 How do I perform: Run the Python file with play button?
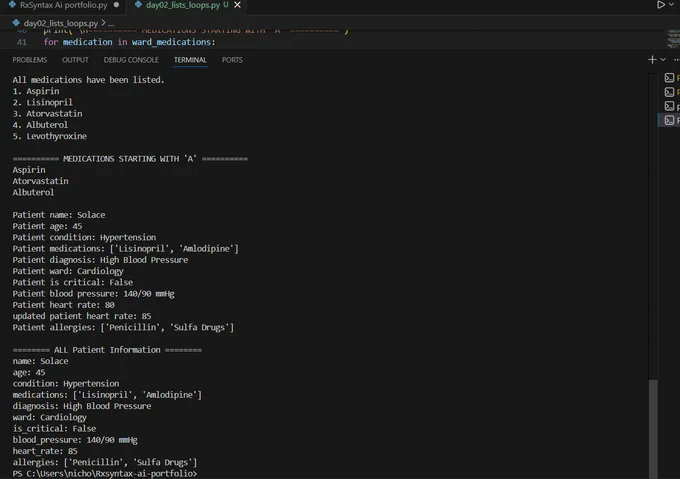coord(660,5)
